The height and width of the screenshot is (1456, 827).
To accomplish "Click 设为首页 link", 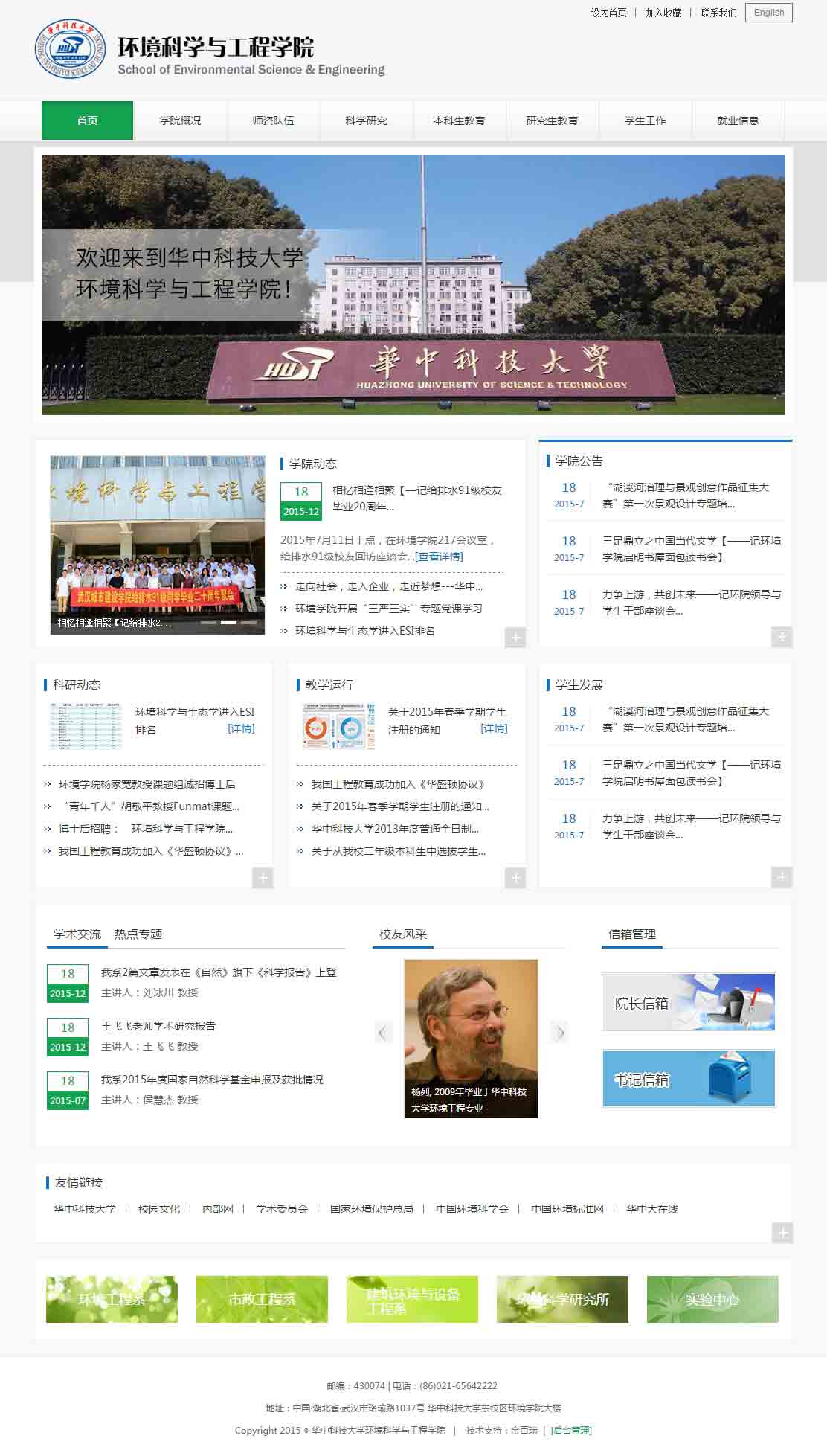I will [x=608, y=13].
